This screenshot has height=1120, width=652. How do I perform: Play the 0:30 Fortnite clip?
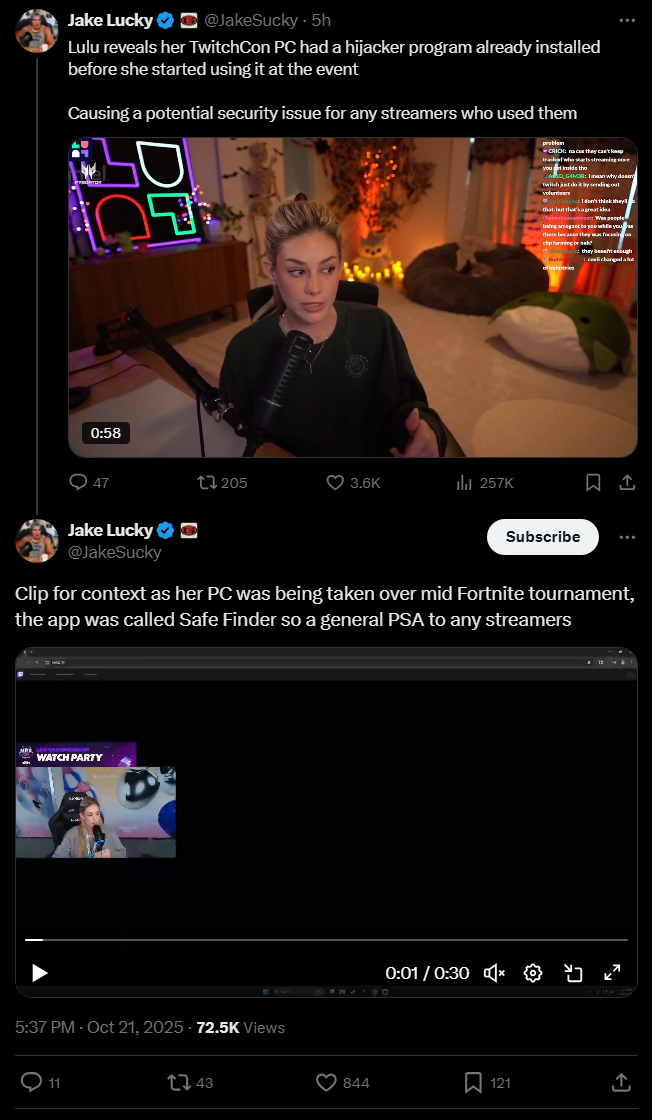click(39, 973)
